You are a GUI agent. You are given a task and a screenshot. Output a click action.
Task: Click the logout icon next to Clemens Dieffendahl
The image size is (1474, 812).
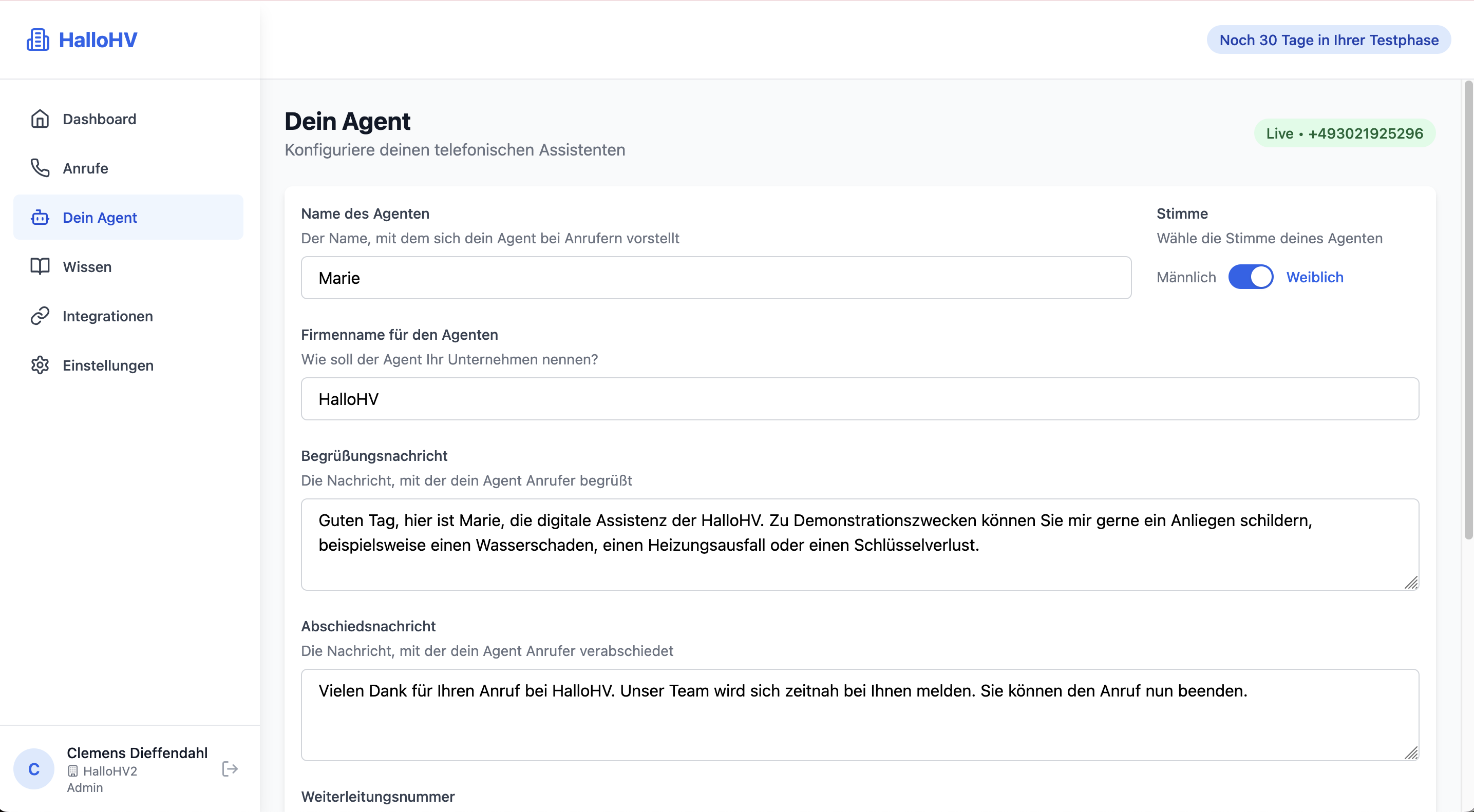click(x=230, y=769)
